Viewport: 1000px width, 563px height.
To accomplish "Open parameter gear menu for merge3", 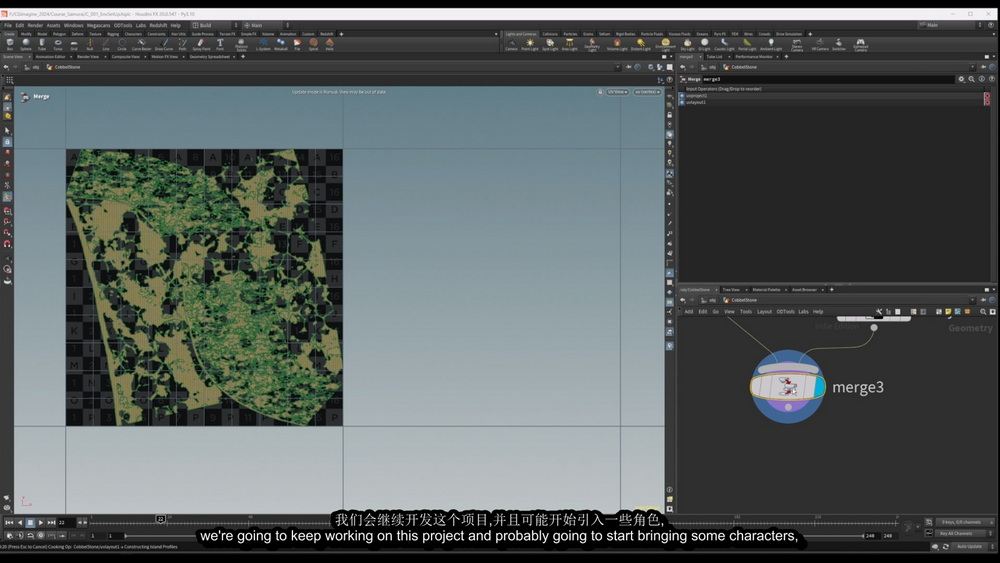I will point(961,79).
